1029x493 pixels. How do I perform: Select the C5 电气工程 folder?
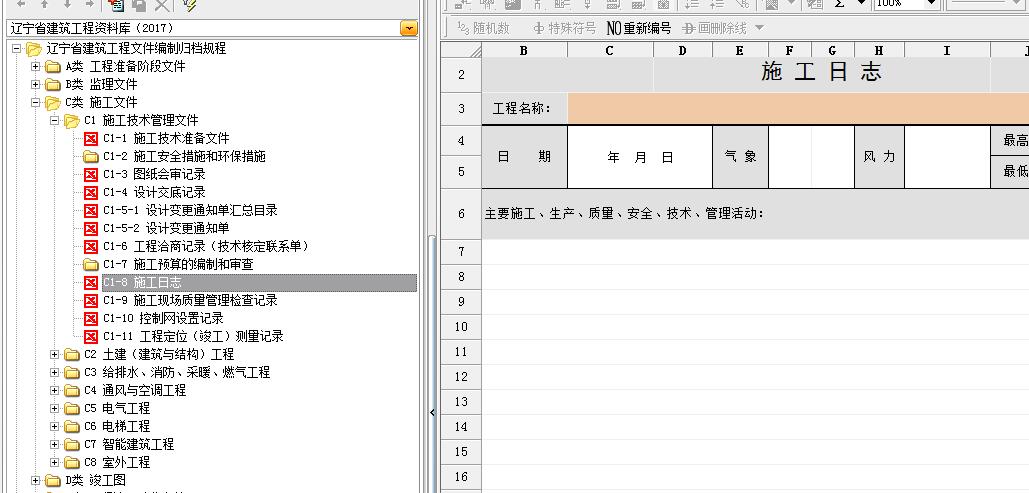tap(117, 408)
